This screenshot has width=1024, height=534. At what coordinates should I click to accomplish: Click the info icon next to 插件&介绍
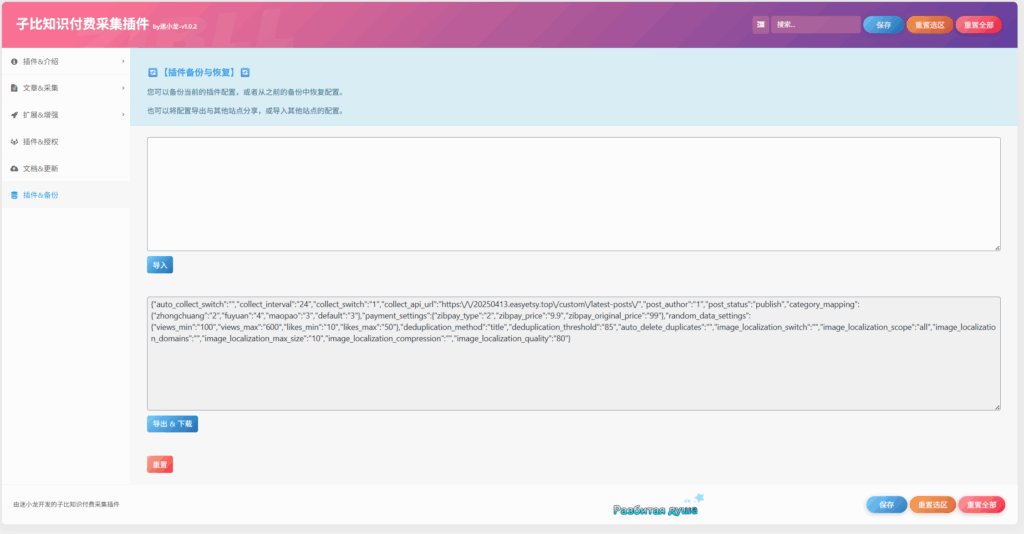pos(14,61)
